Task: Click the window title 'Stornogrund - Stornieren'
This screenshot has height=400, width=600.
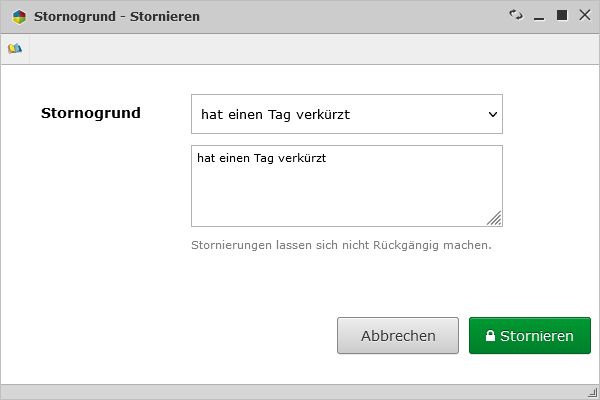Action: (117, 17)
